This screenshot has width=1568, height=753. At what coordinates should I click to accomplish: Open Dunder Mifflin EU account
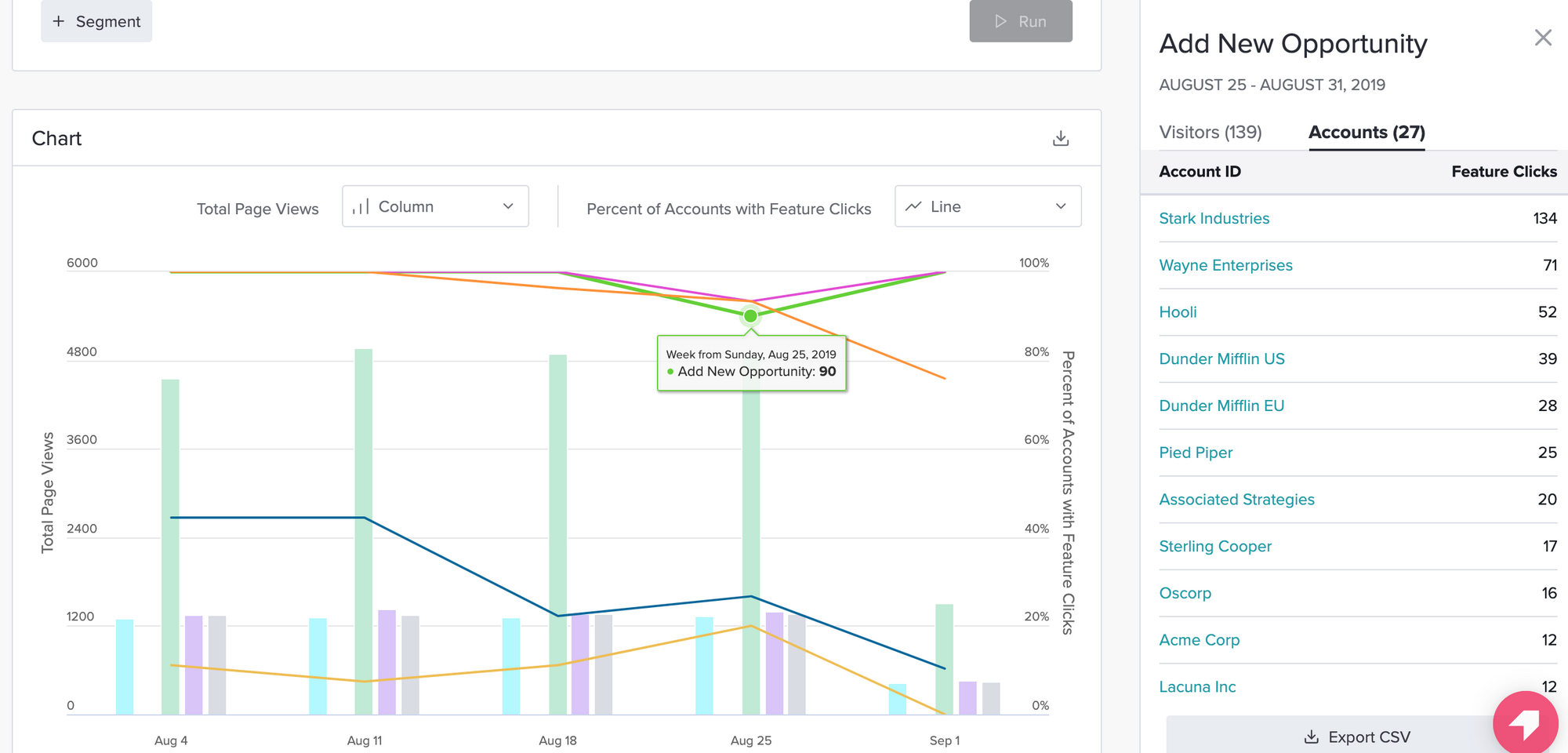click(x=1221, y=406)
